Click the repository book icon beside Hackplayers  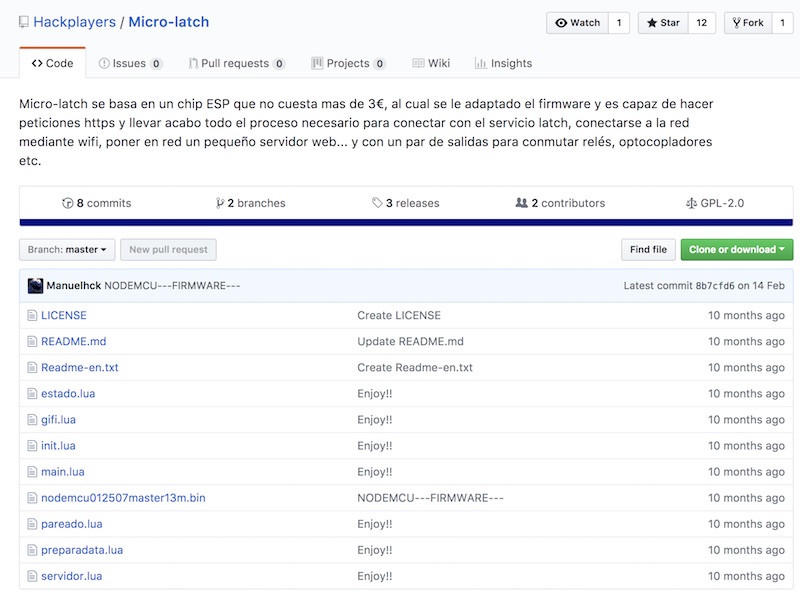tap(23, 22)
